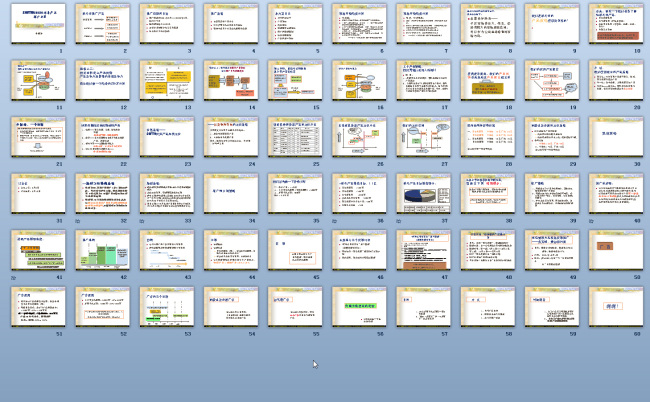Select slide 33 thumbnail
Screen dimensions: 650x402
point(167,193)
